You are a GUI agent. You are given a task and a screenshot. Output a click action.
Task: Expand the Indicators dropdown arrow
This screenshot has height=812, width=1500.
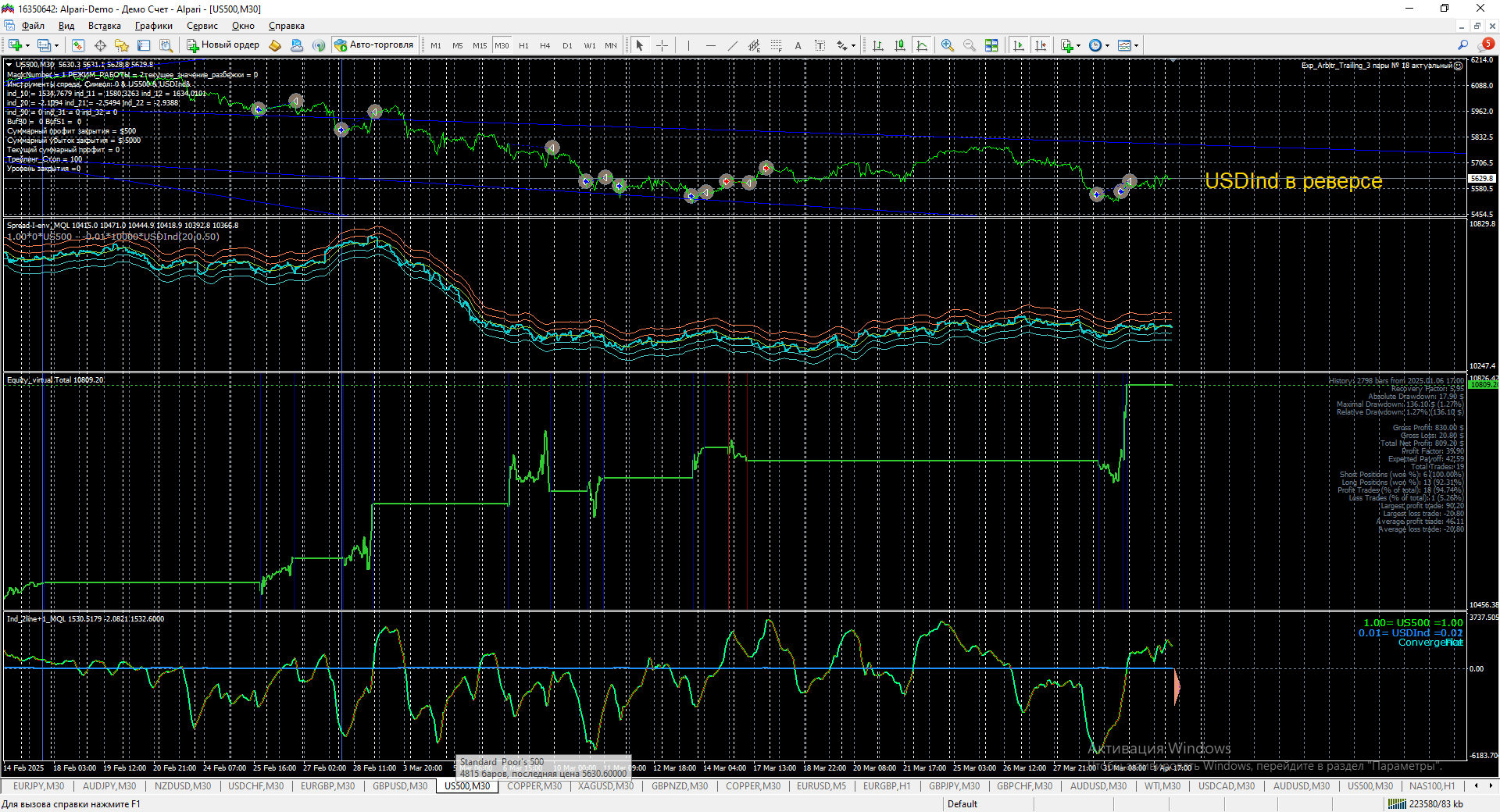pos(1079,45)
